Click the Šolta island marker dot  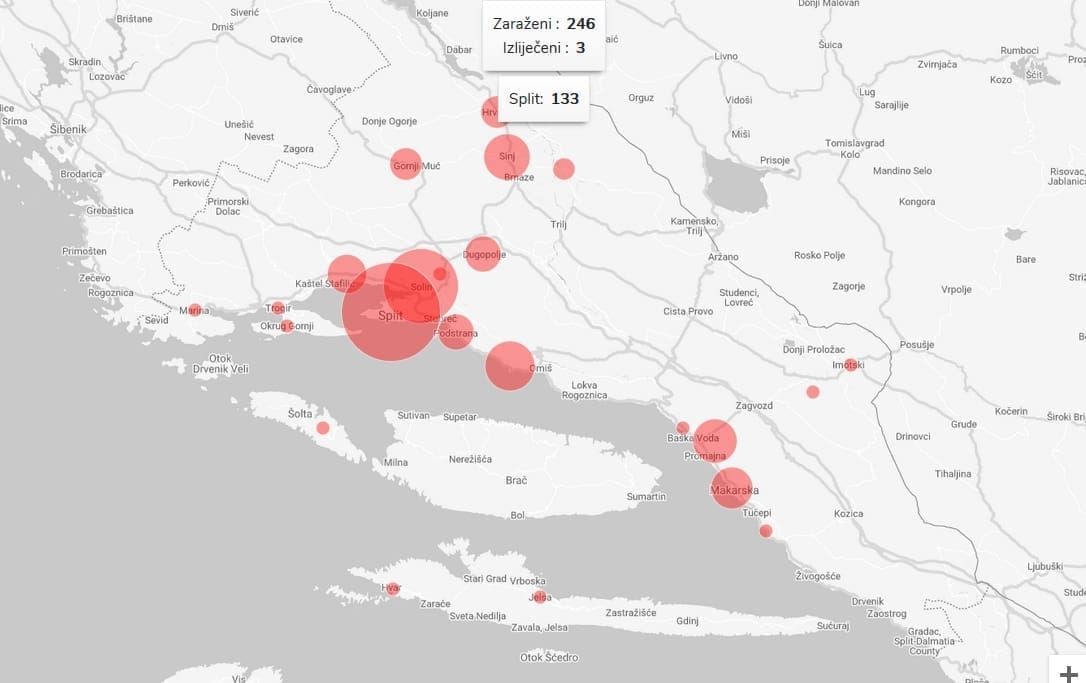pos(323,428)
